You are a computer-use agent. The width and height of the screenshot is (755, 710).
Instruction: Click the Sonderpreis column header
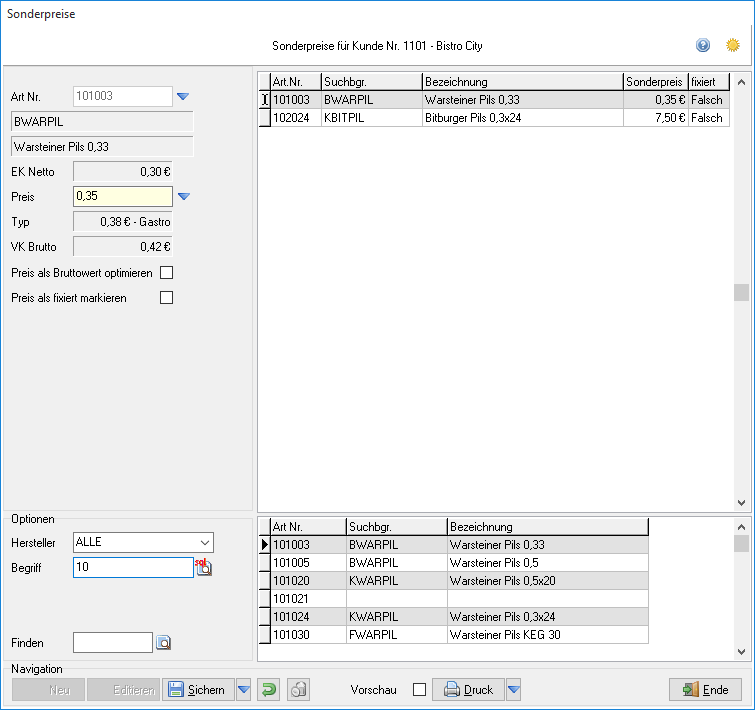655,82
